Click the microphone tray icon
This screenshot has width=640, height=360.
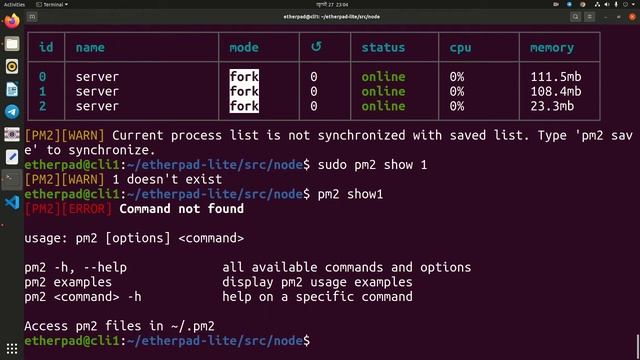(x=616, y=4)
